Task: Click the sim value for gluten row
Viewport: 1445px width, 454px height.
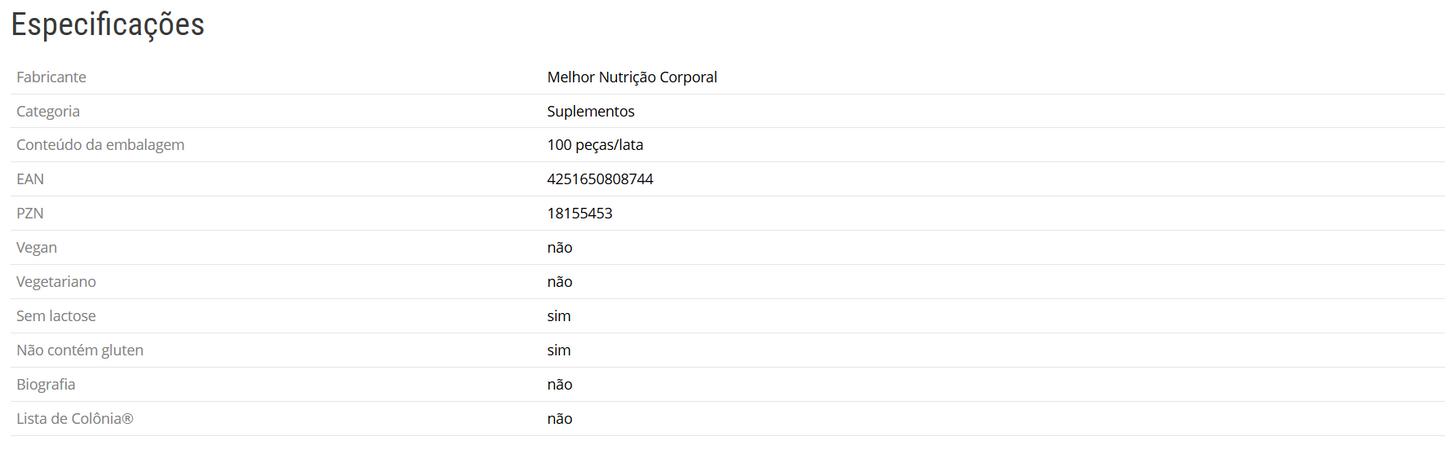Action: click(x=558, y=350)
